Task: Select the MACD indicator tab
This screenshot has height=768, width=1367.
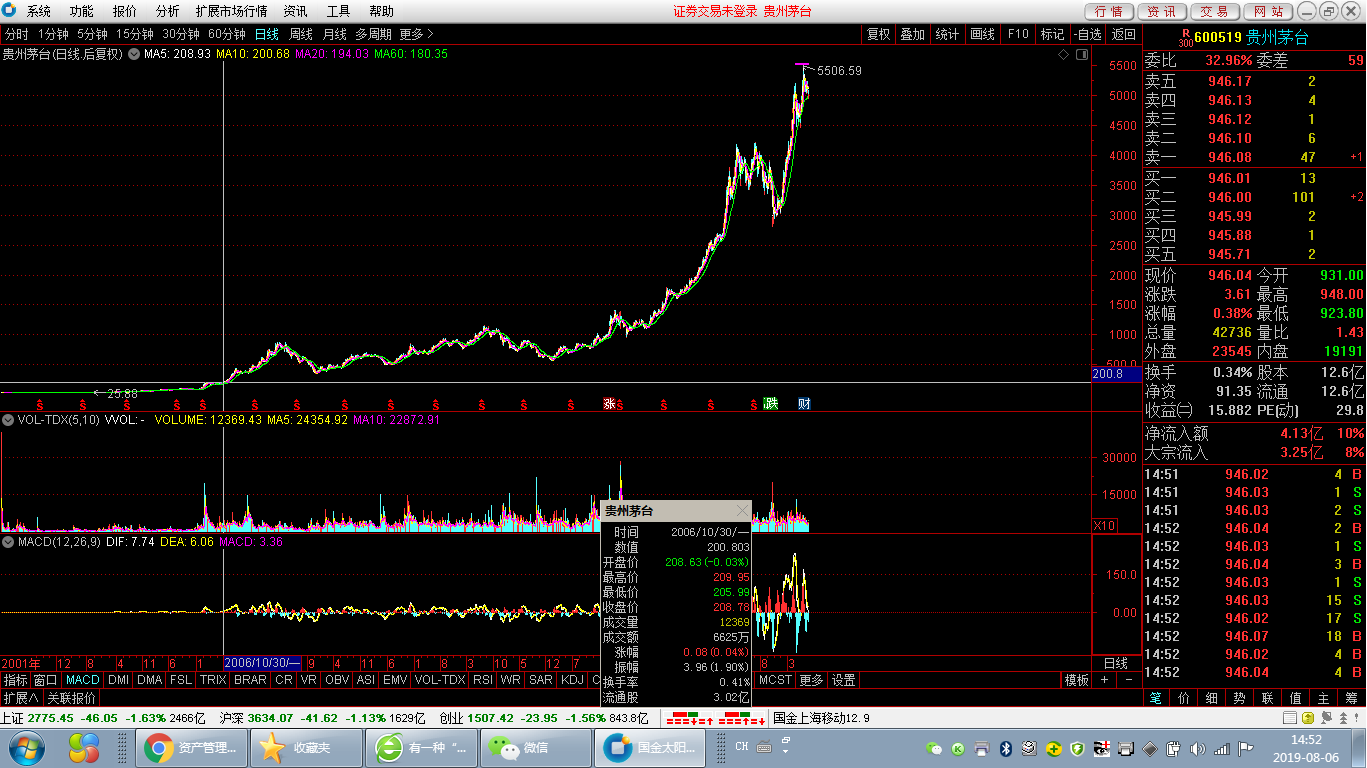Action: coord(83,680)
